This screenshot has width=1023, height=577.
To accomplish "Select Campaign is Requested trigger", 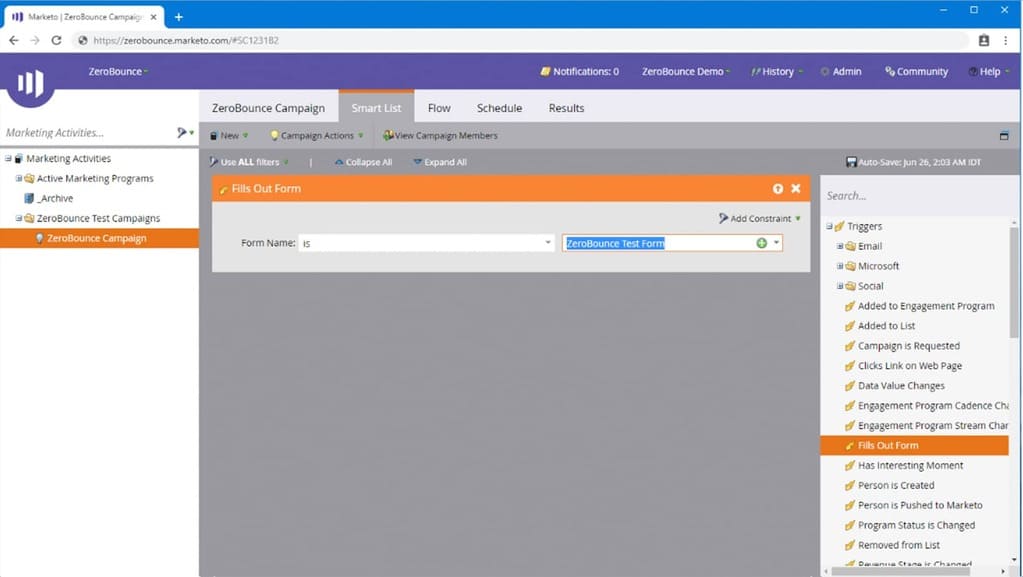I will (908, 346).
